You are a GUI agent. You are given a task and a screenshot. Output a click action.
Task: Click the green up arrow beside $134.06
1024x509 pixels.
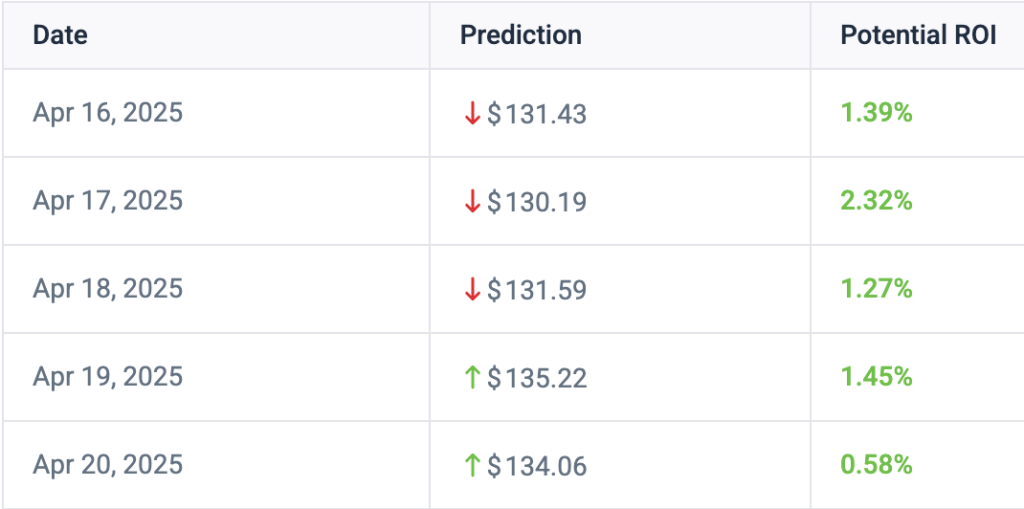472,466
